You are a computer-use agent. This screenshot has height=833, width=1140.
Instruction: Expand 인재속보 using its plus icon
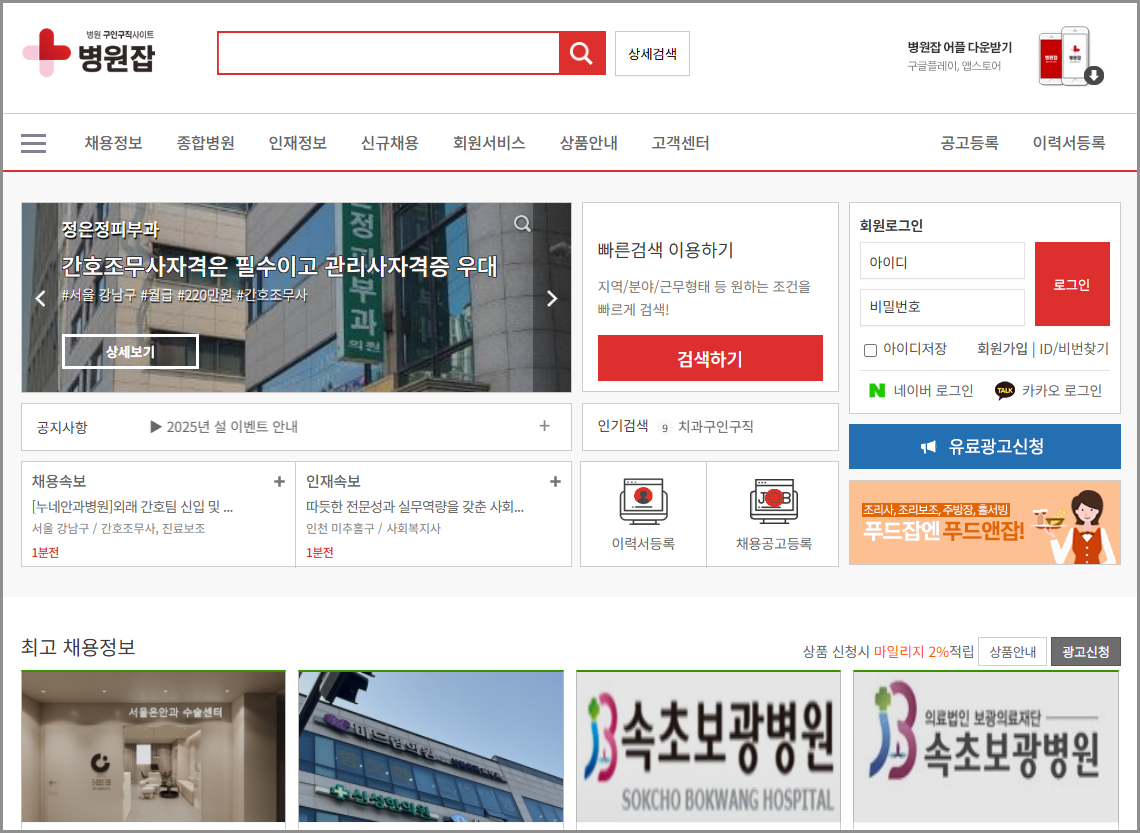point(555,481)
